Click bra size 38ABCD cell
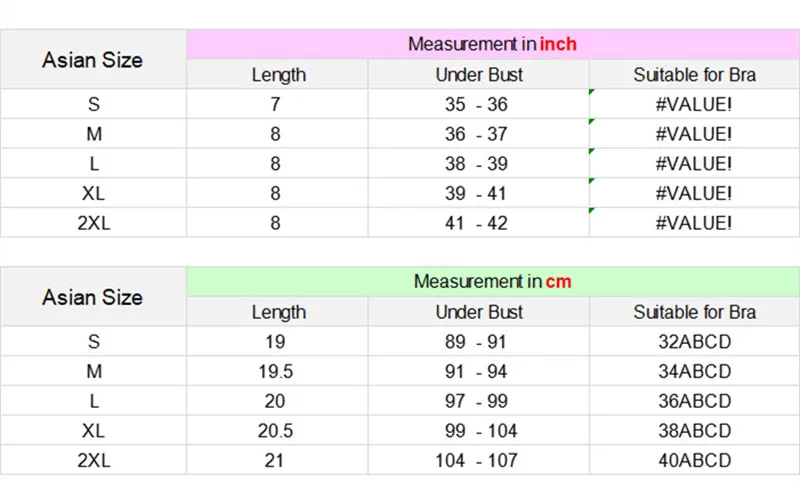This screenshot has height=496, width=800. tap(694, 430)
